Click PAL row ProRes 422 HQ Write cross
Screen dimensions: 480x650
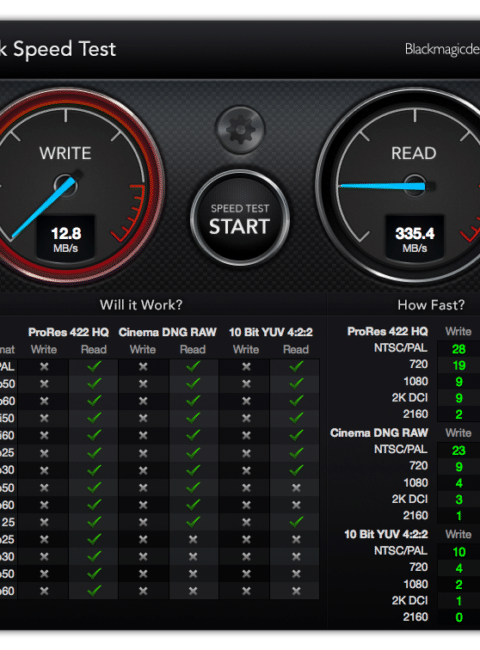(x=44, y=367)
